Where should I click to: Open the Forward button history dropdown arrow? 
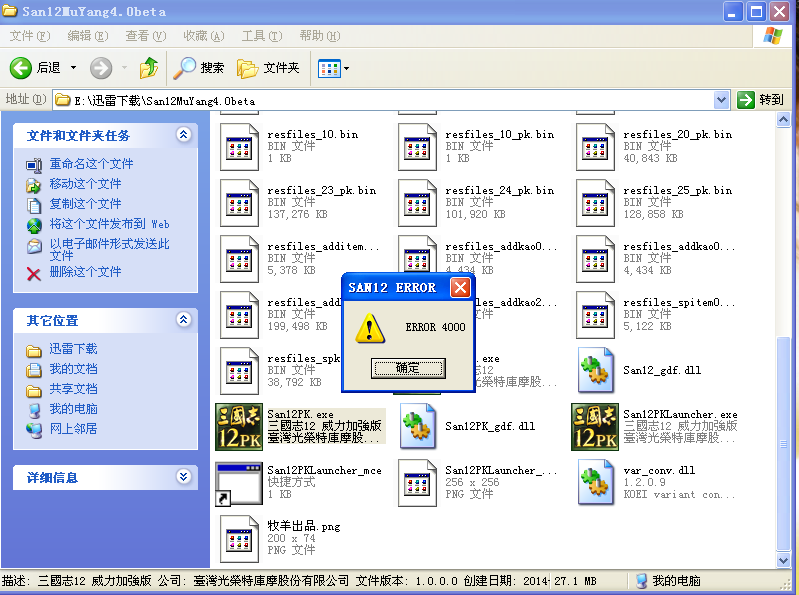click(124, 68)
